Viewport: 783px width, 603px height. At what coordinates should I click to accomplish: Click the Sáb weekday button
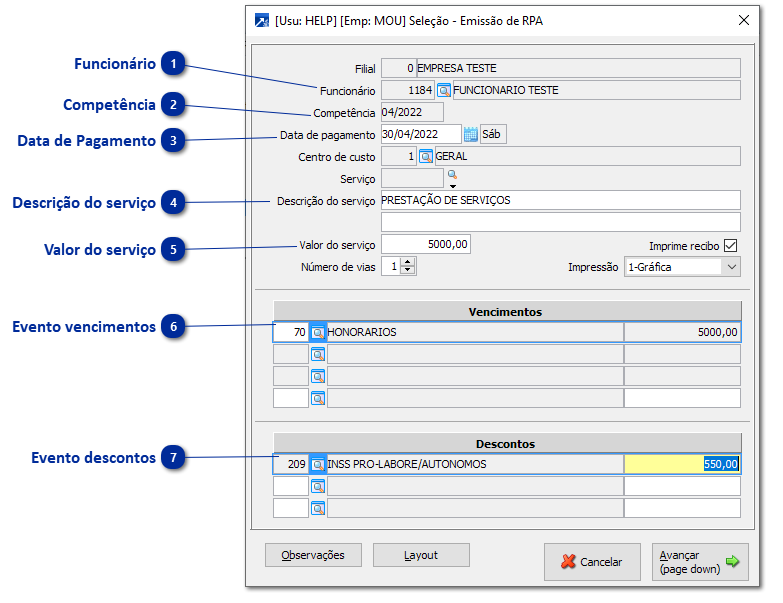point(493,134)
